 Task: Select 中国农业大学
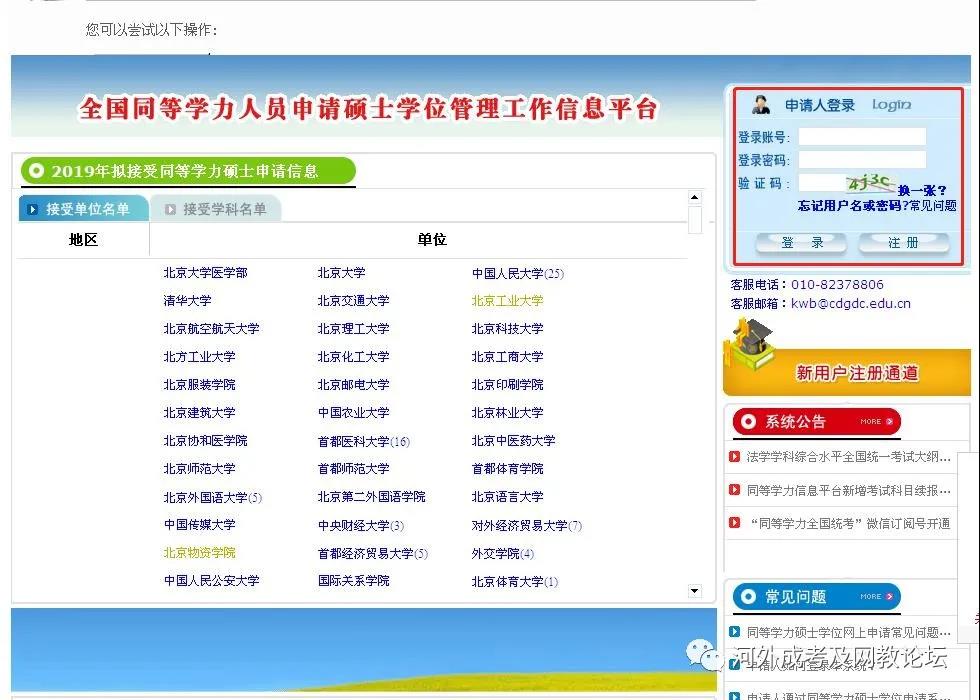point(353,413)
